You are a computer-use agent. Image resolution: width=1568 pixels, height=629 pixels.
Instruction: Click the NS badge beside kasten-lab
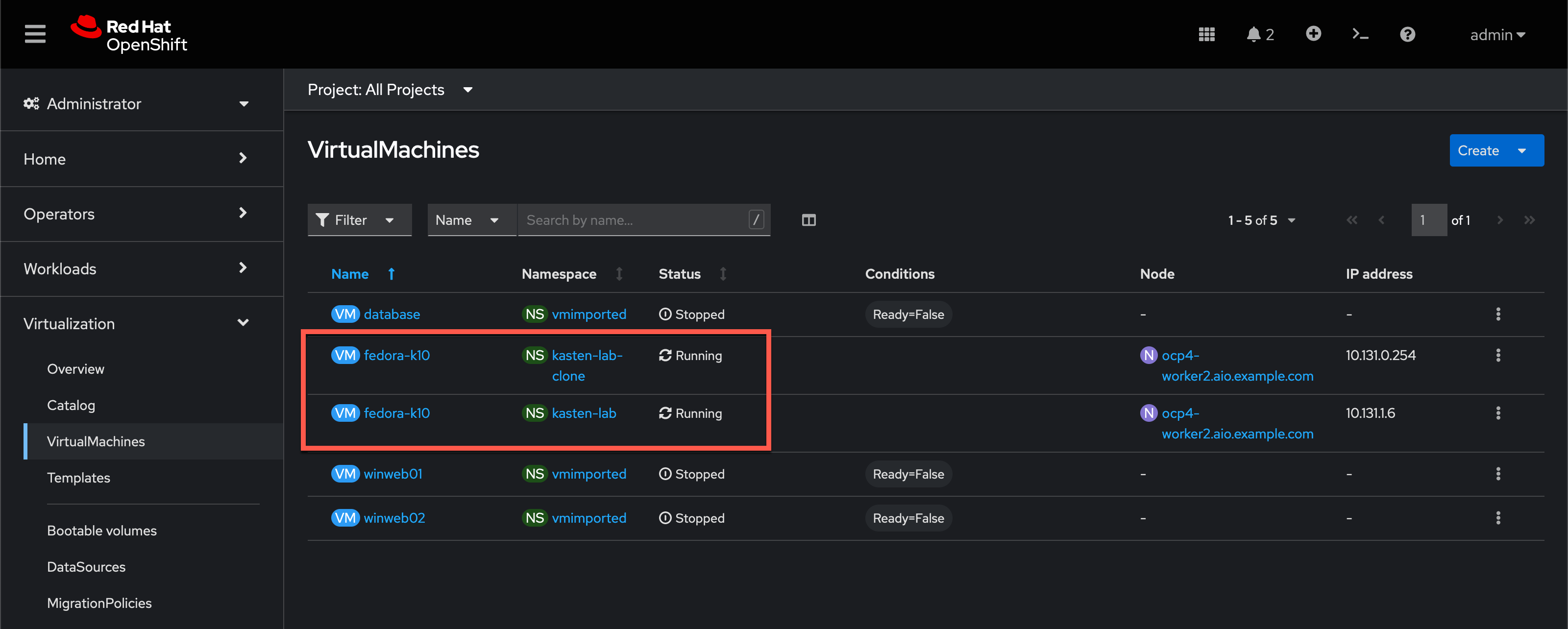coord(535,413)
